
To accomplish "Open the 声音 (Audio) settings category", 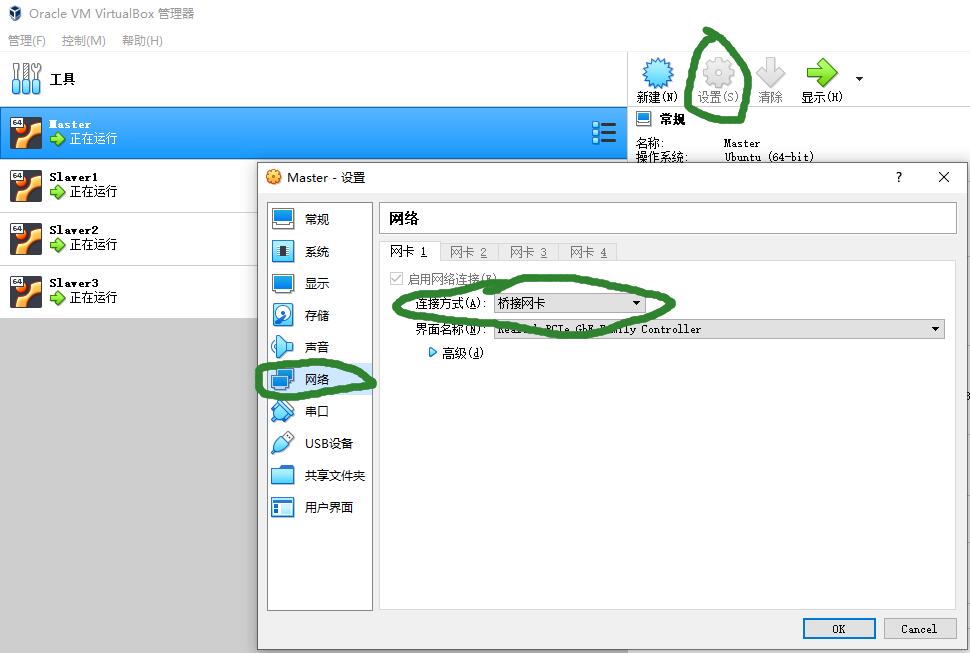I will 316,348.
